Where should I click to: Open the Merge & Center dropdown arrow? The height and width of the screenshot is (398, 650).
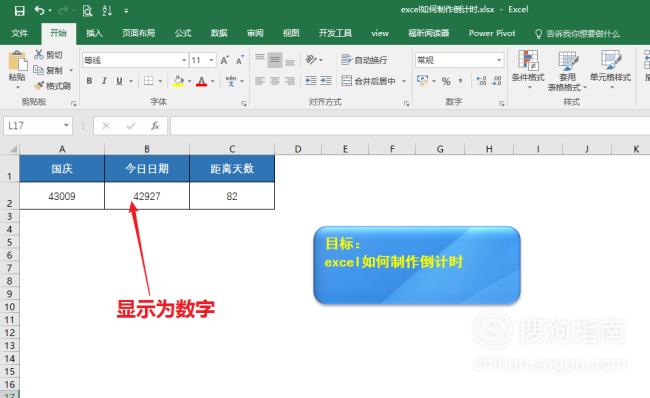tap(404, 81)
